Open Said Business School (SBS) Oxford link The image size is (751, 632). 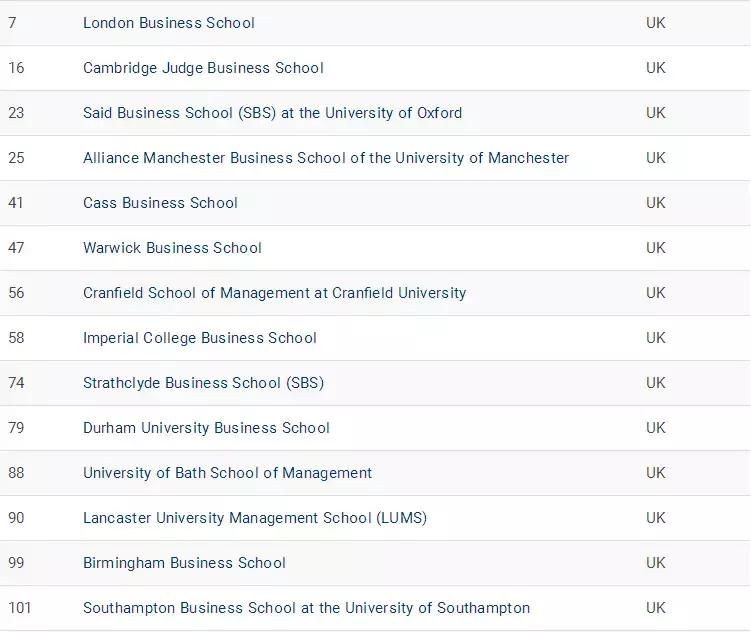272,113
